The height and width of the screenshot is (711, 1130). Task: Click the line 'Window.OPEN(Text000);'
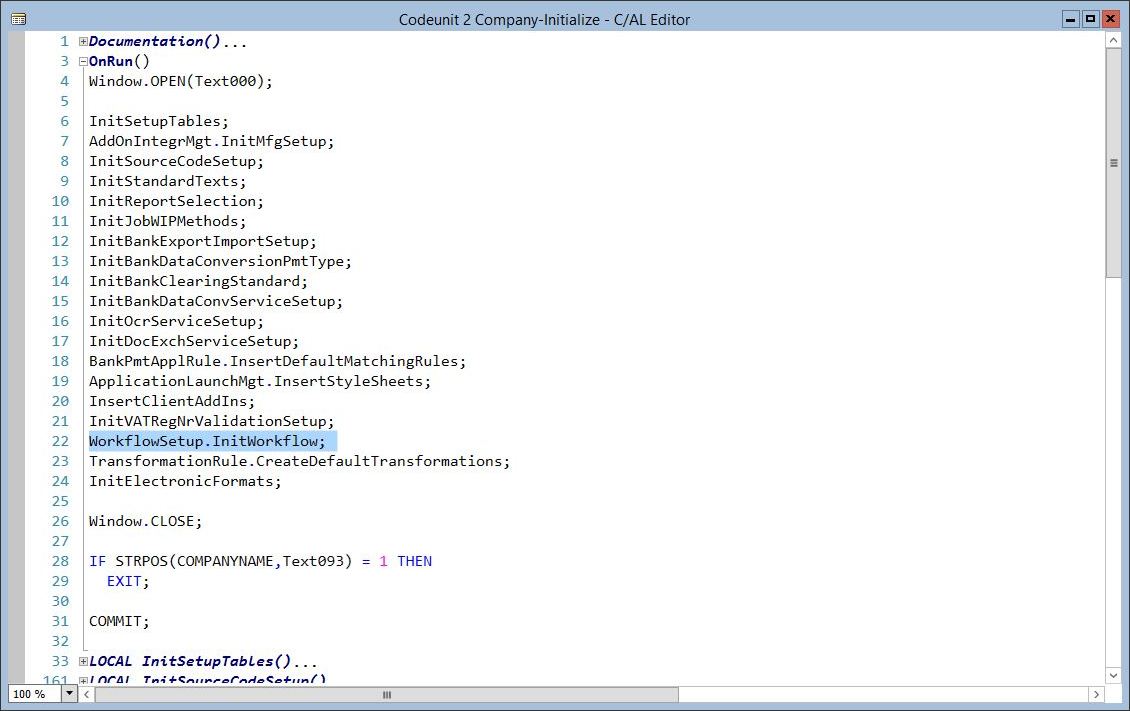click(181, 81)
